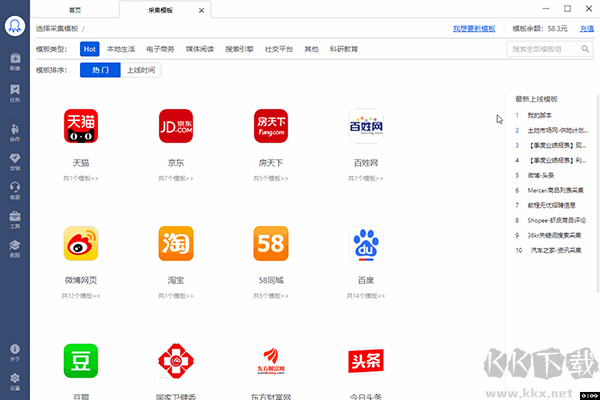Select the green 豆瓣 Douban template icon
The image size is (600, 400).
coord(81,361)
